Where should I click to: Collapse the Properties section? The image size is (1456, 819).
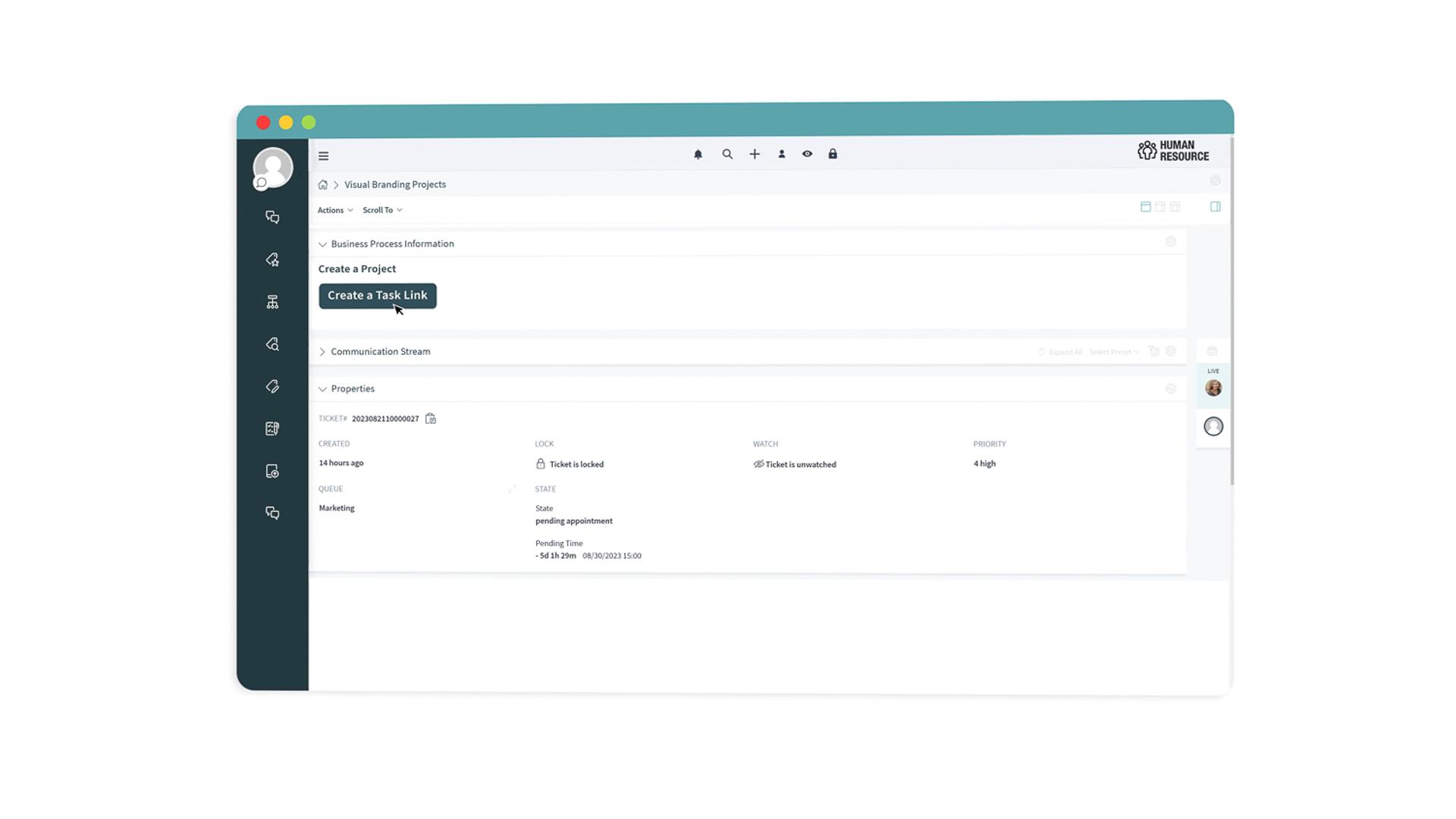point(322,389)
